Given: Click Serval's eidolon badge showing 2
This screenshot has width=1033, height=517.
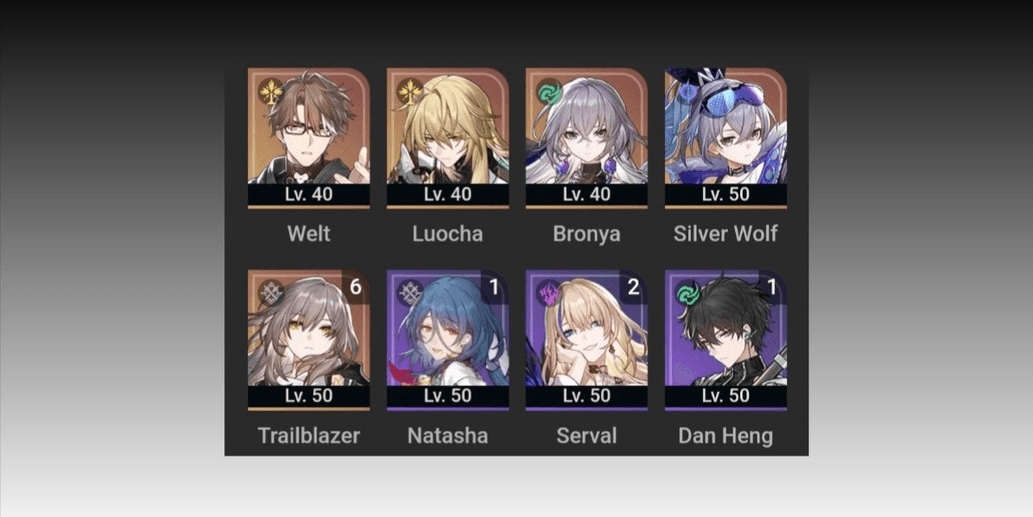Looking at the screenshot, I should pyautogui.click(x=634, y=288).
